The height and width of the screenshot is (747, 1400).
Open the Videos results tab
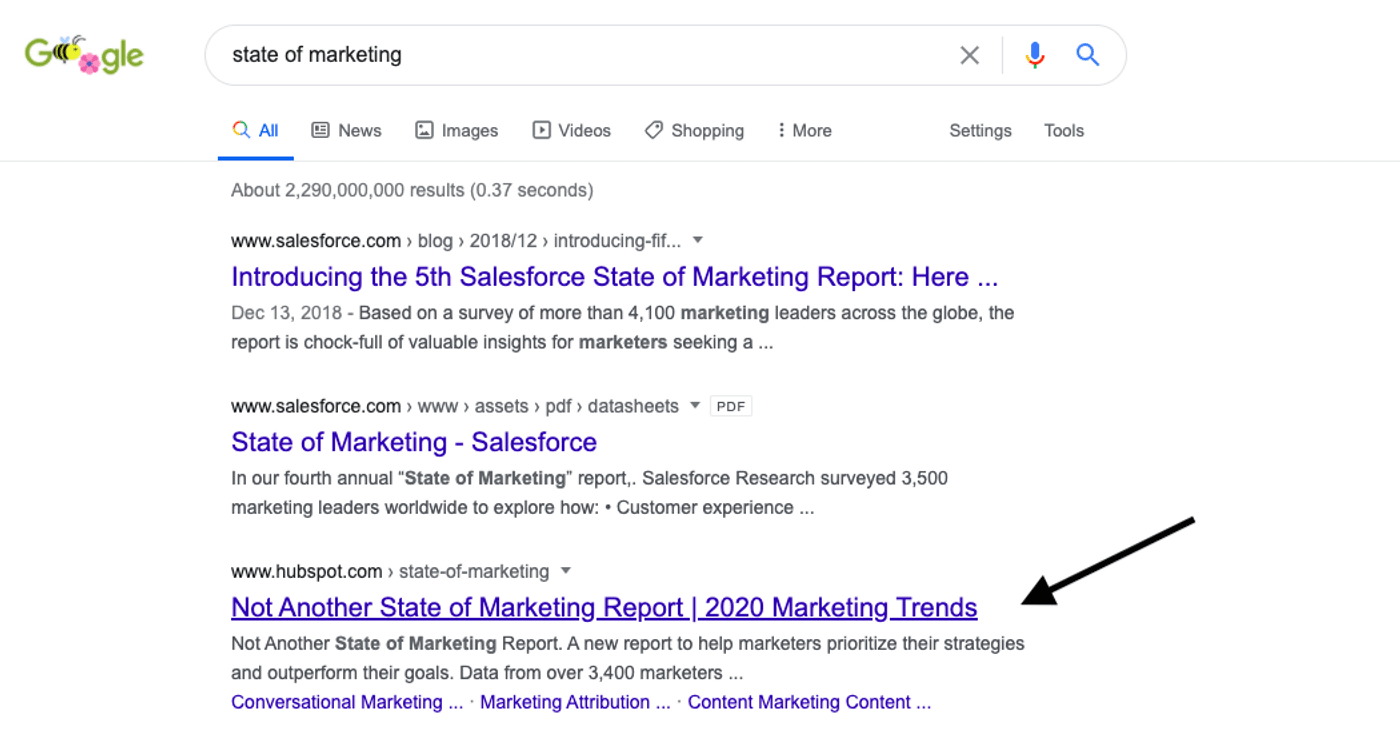coord(571,131)
